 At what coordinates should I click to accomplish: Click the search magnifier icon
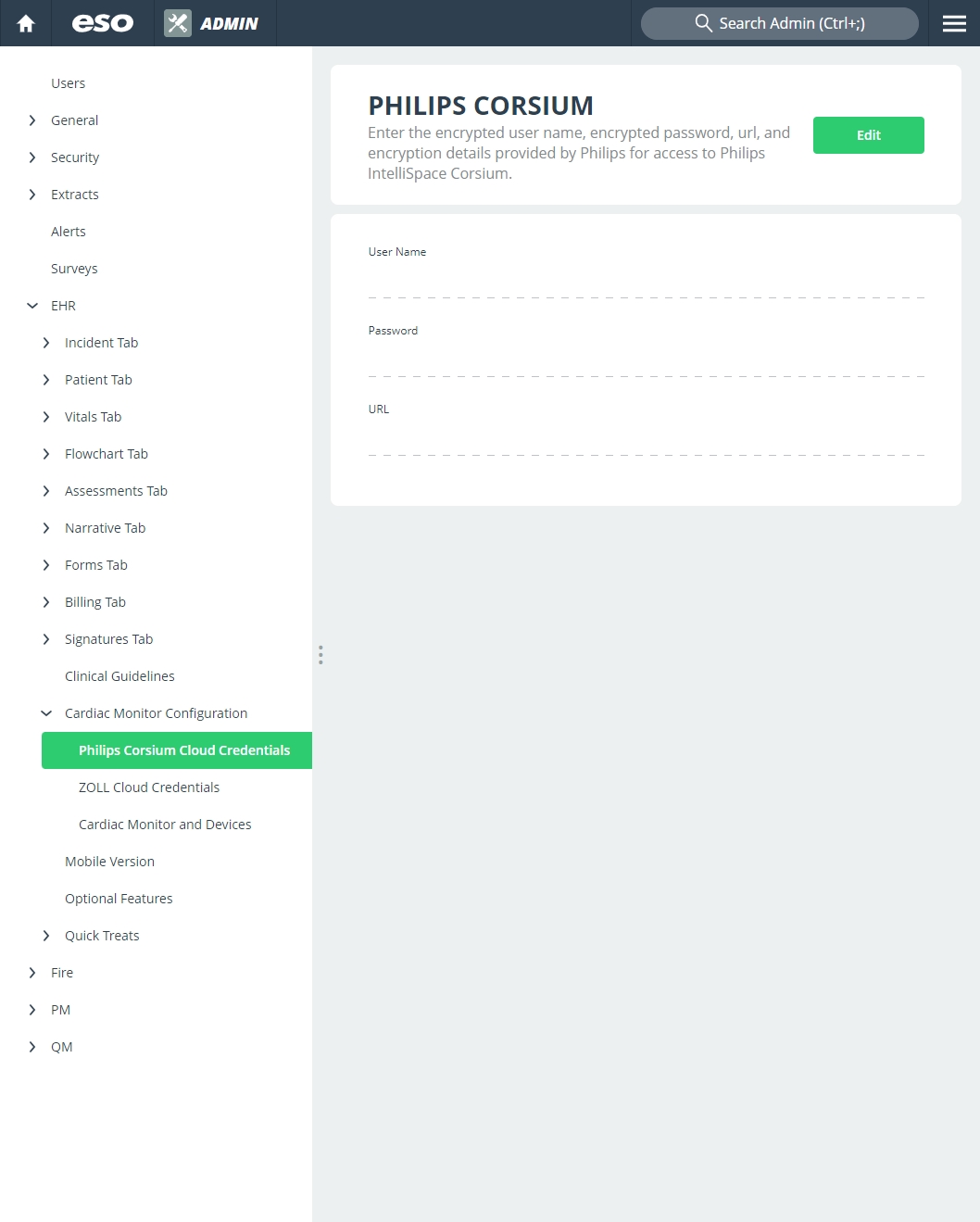704,23
